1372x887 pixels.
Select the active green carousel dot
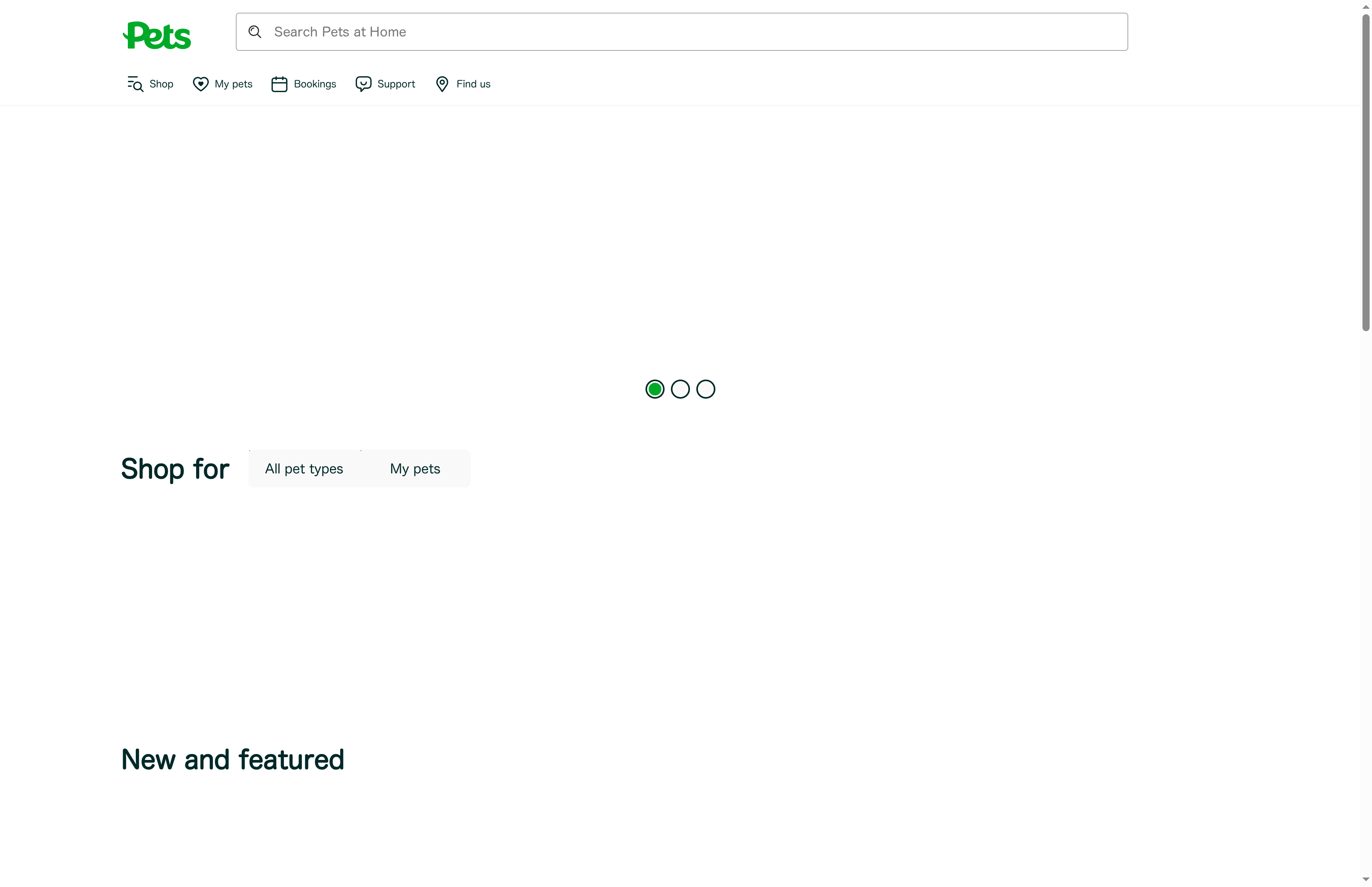point(655,389)
